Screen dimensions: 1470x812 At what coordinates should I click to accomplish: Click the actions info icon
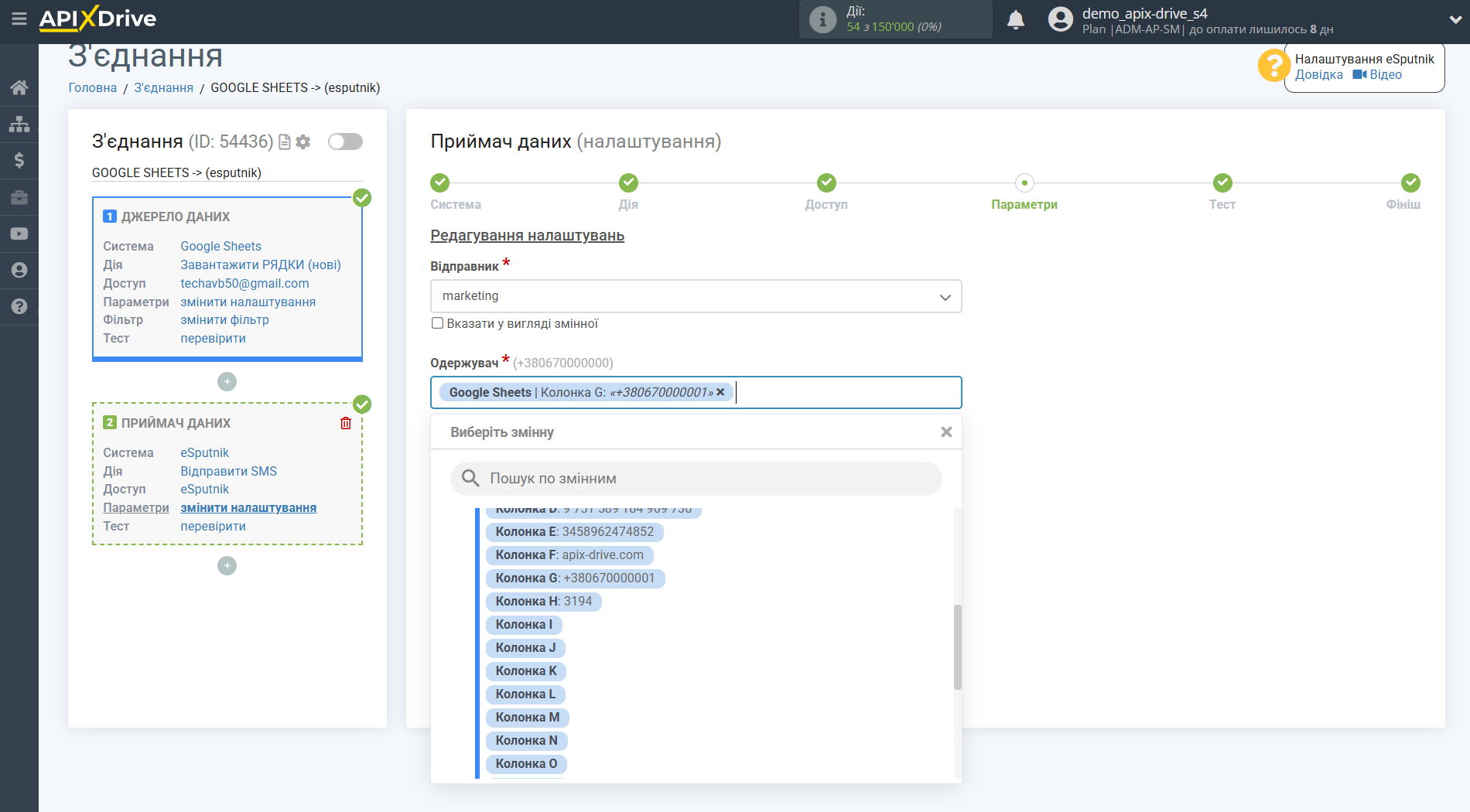tap(822, 19)
